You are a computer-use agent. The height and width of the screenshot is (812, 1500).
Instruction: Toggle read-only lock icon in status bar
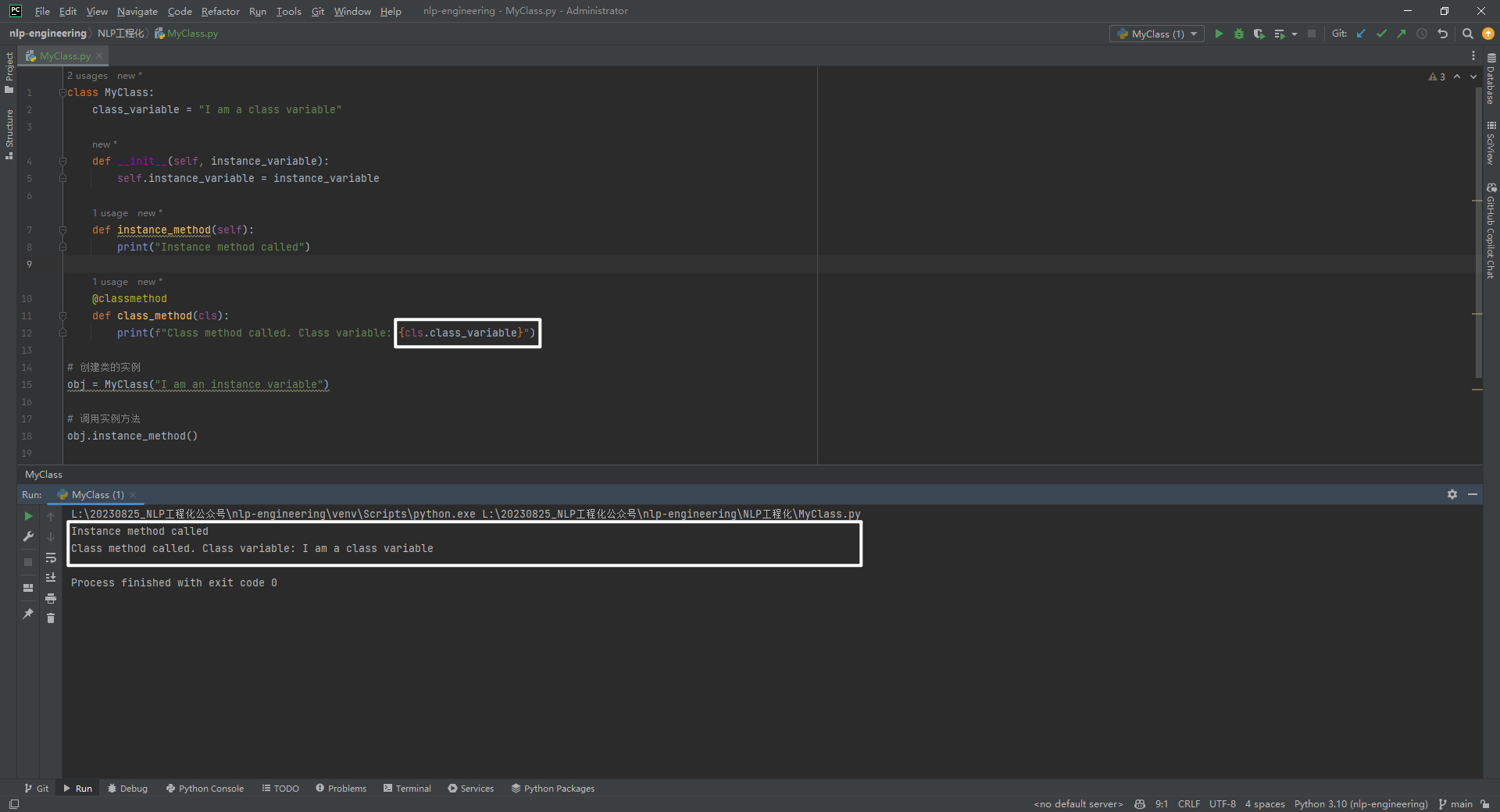(x=1484, y=804)
